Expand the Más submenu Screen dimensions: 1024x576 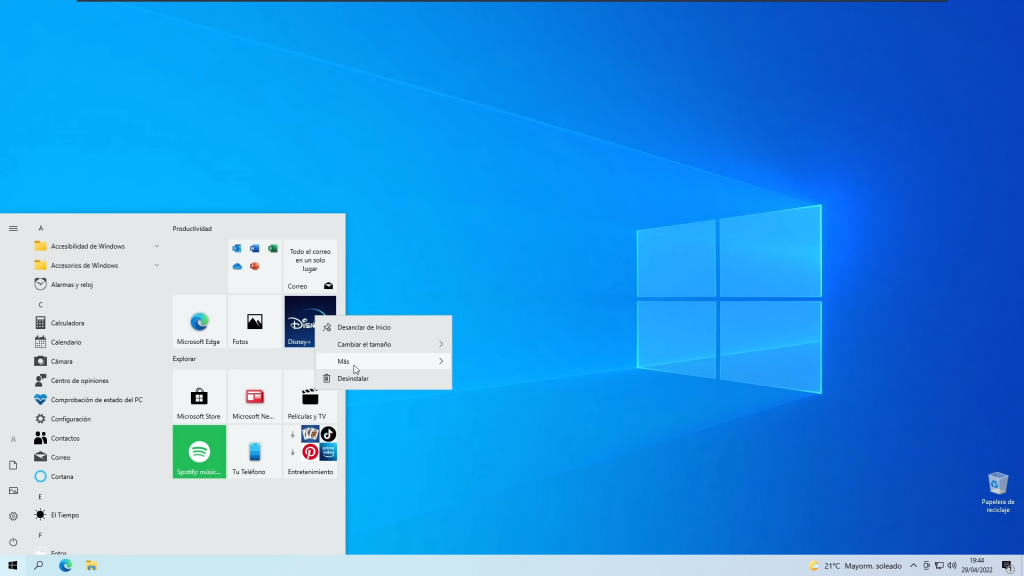click(x=383, y=361)
